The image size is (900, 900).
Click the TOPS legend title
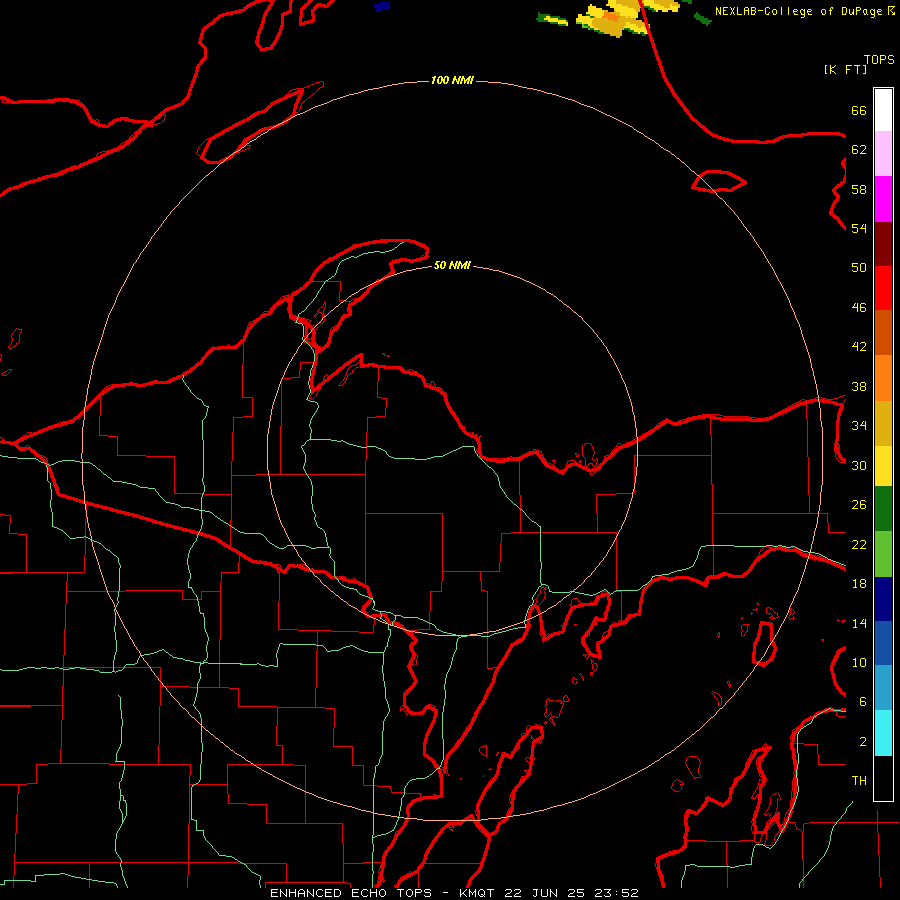pos(879,60)
